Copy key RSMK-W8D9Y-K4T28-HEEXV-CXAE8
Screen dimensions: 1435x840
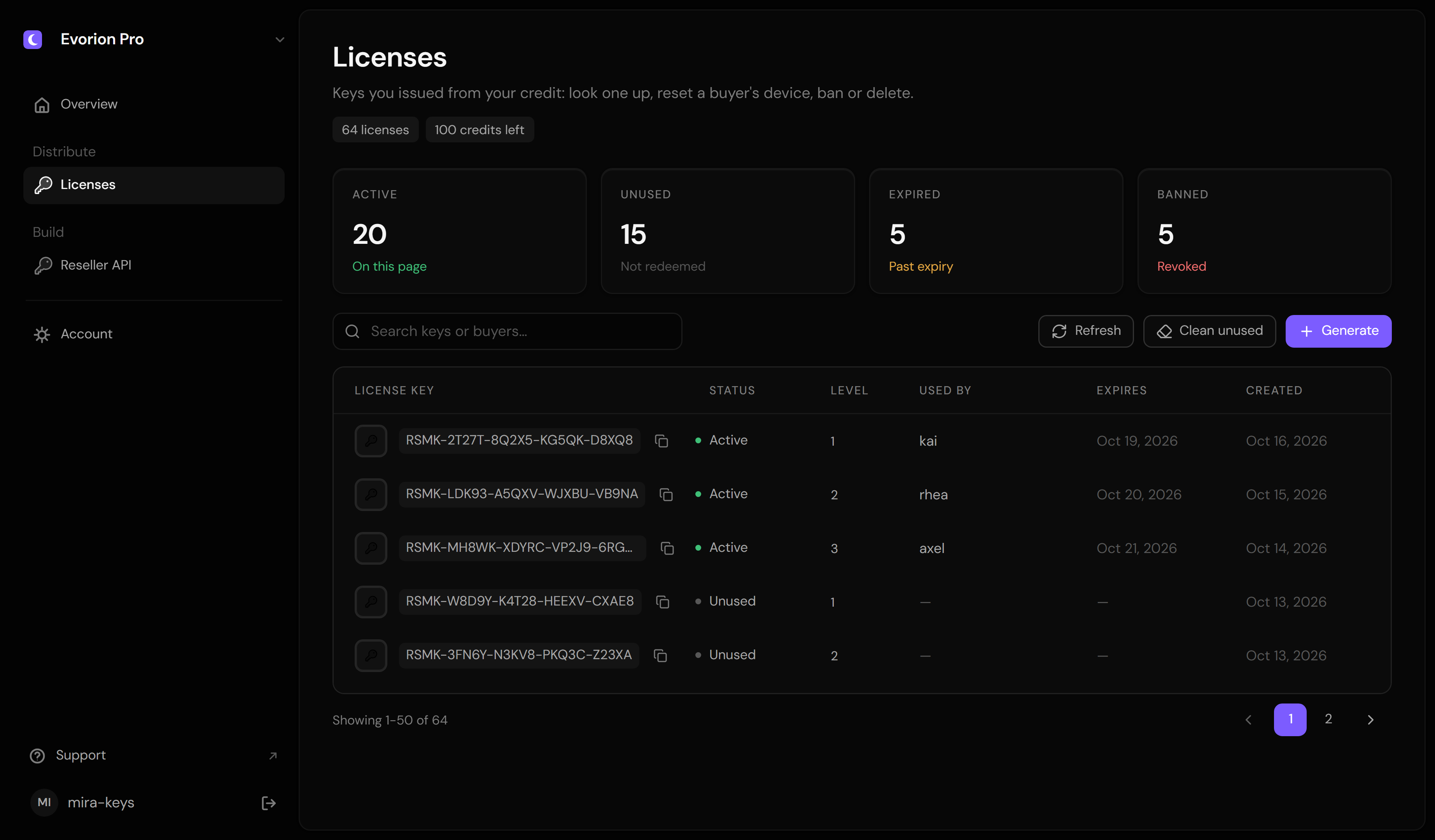662,602
